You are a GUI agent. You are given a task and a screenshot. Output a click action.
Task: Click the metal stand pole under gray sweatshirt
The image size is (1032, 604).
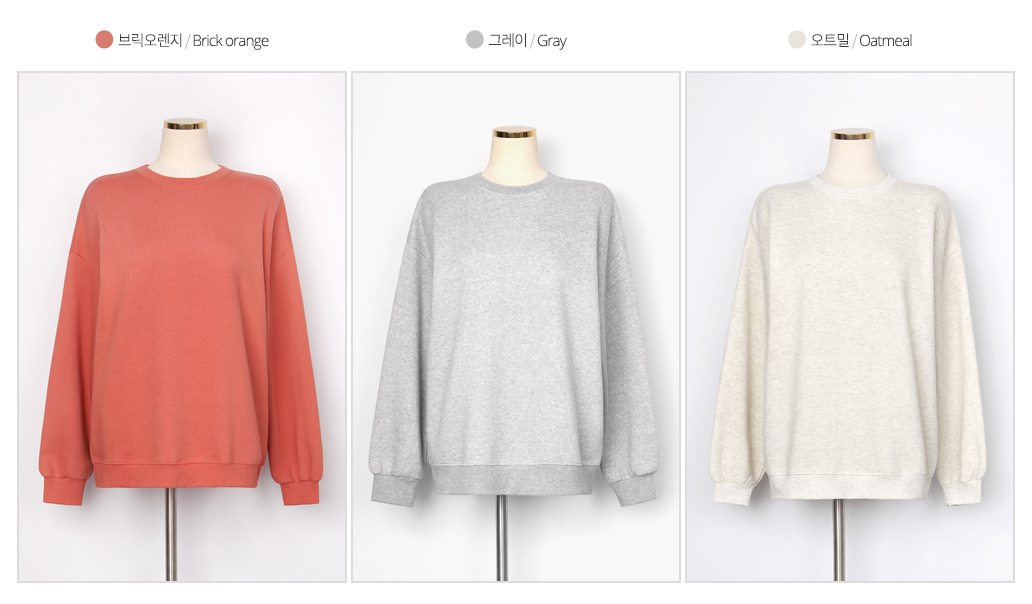click(x=502, y=538)
